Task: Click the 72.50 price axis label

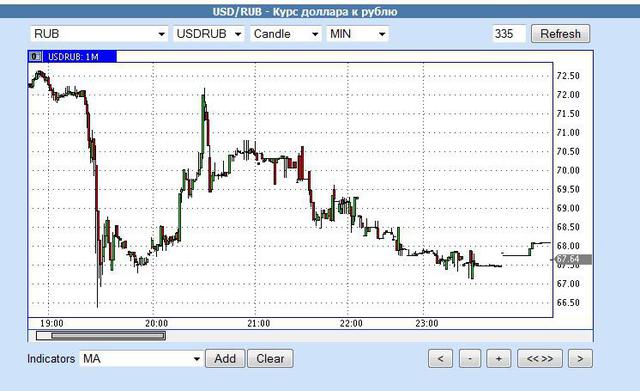Action: coord(568,76)
